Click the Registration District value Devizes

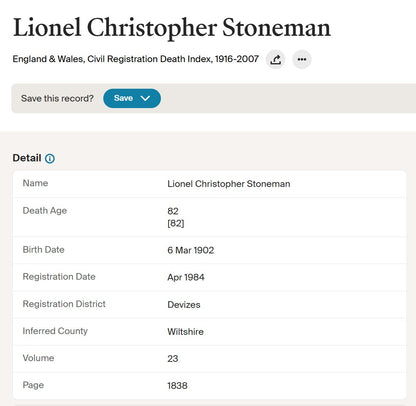coord(184,305)
